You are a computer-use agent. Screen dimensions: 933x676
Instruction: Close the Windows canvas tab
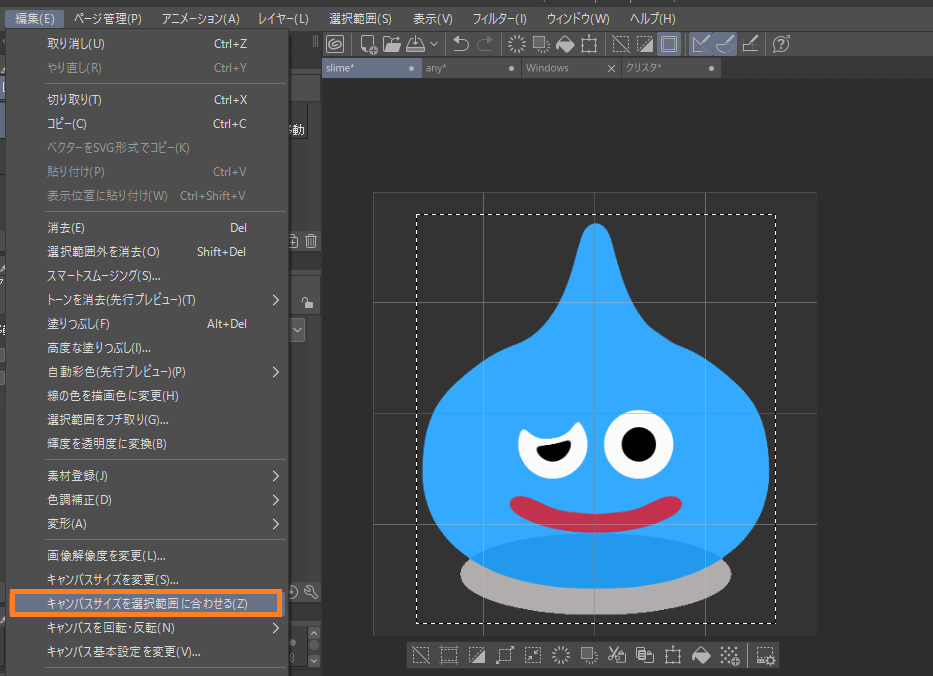click(610, 68)
